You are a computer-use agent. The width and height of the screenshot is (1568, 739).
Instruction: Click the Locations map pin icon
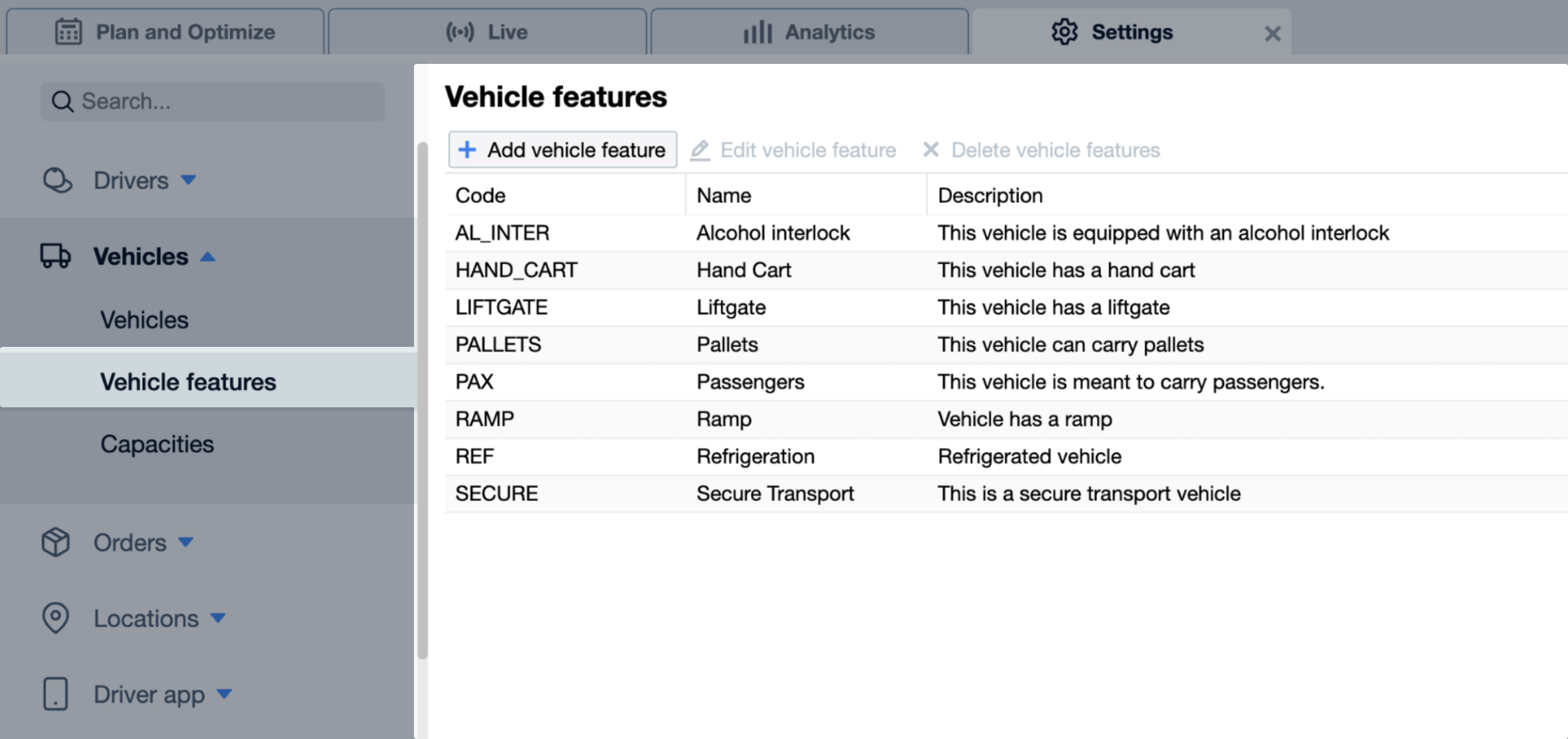[x=56, y=618]
